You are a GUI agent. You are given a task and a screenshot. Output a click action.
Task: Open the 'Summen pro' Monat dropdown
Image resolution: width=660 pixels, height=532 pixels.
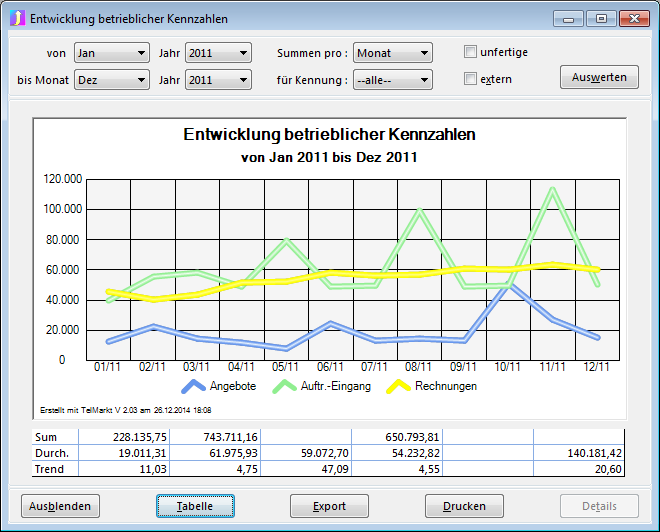[392, 53]
